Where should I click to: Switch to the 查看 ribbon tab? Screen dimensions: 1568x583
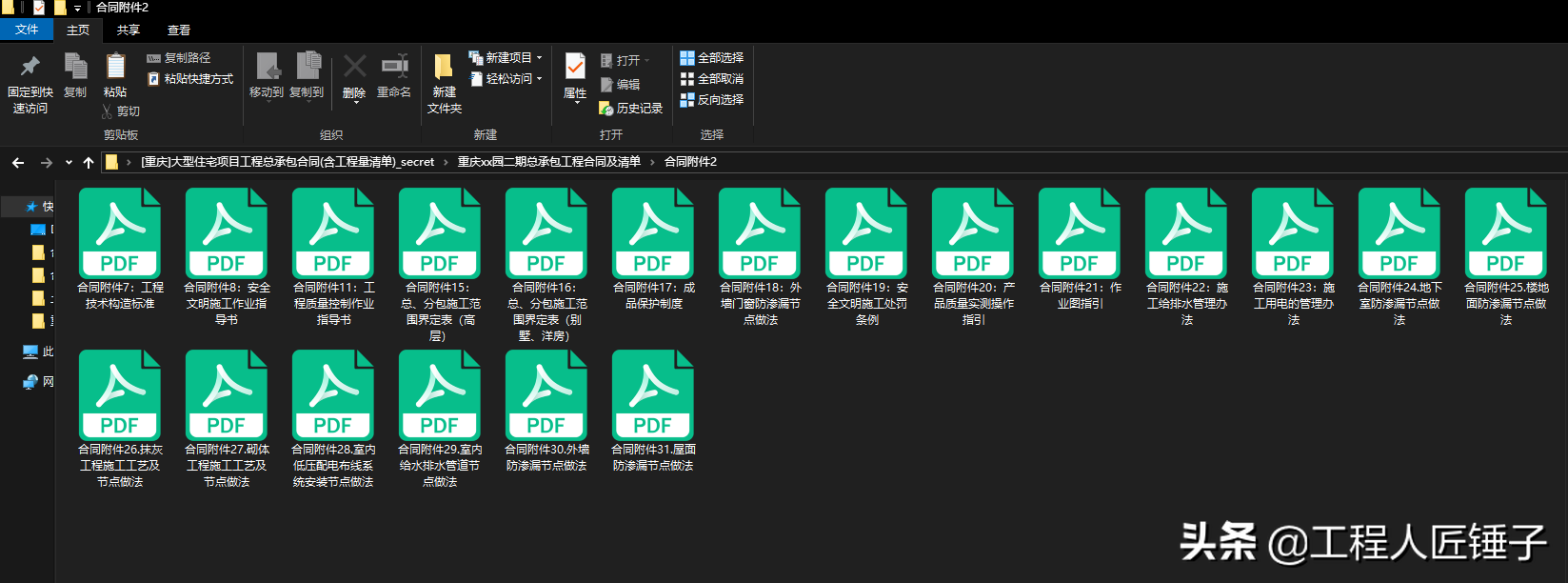(x=179, y=30)
